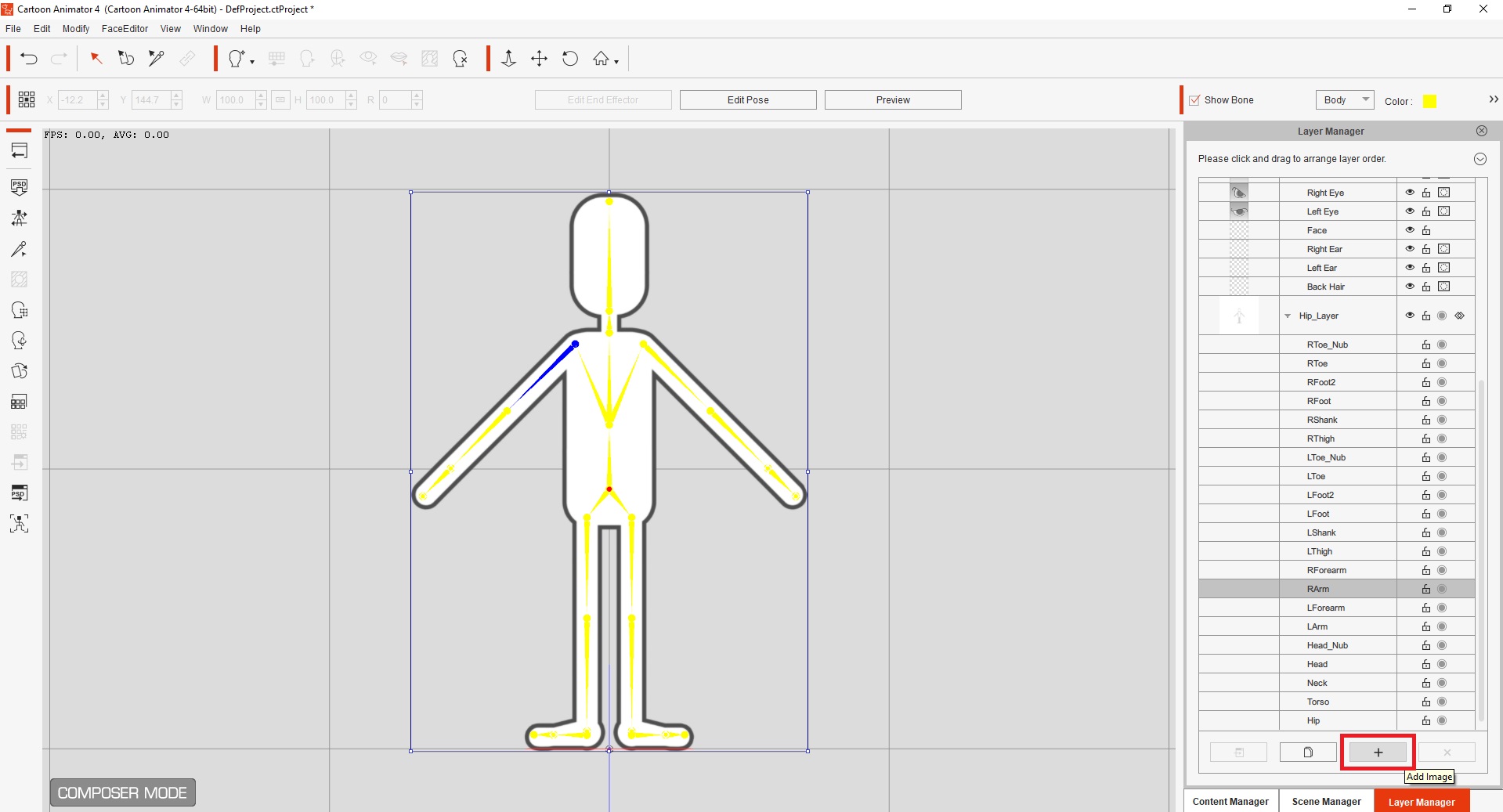
Task: Click the export PSD icon in sidebar
Action: click(20, 493)
